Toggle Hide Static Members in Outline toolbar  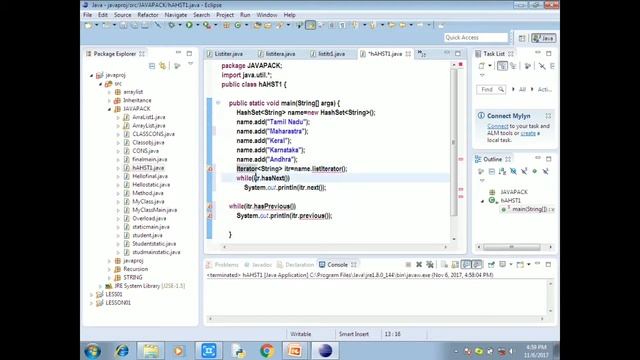coord(524,171)
